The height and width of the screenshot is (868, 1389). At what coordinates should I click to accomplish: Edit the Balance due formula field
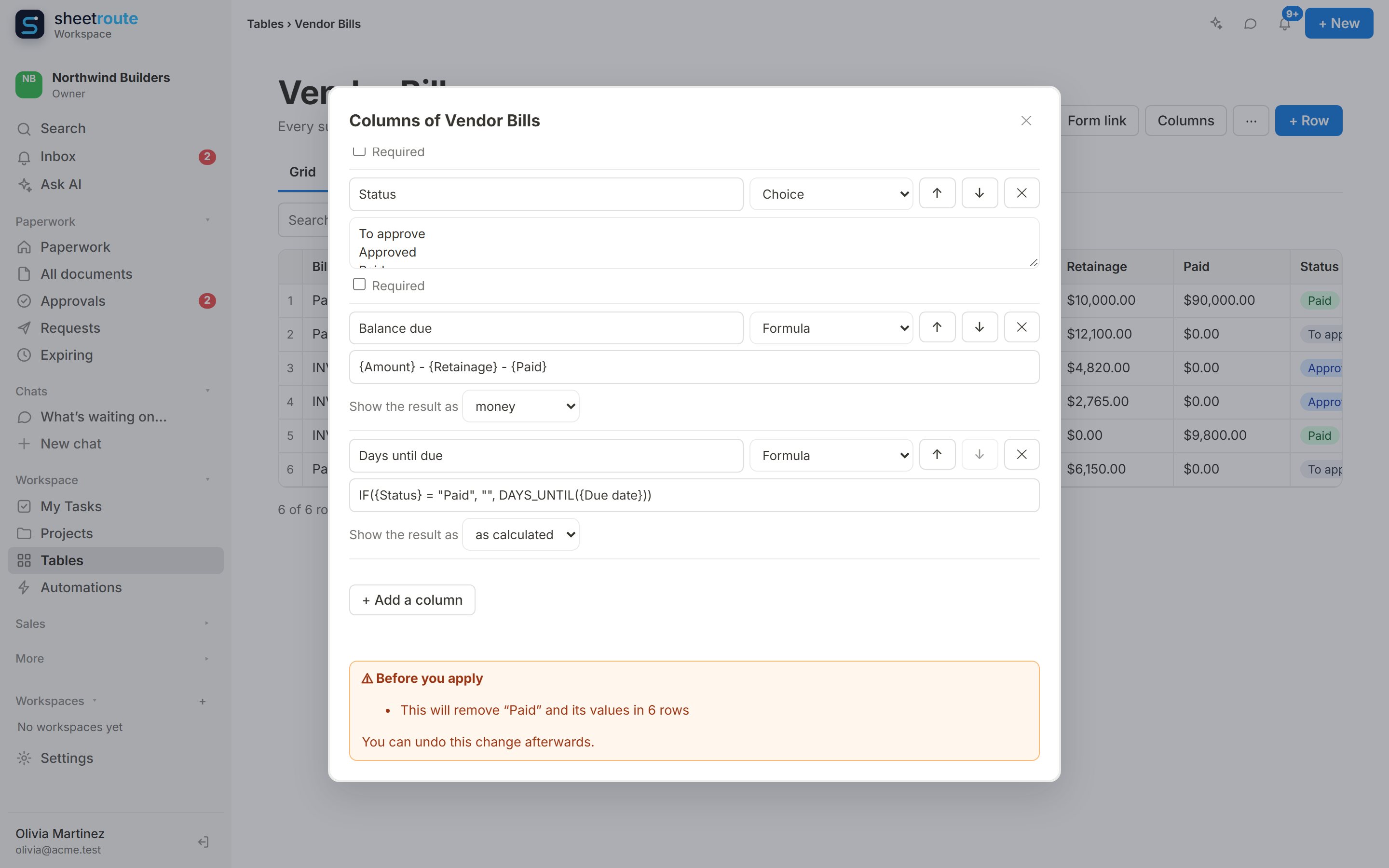click(694, 367)
